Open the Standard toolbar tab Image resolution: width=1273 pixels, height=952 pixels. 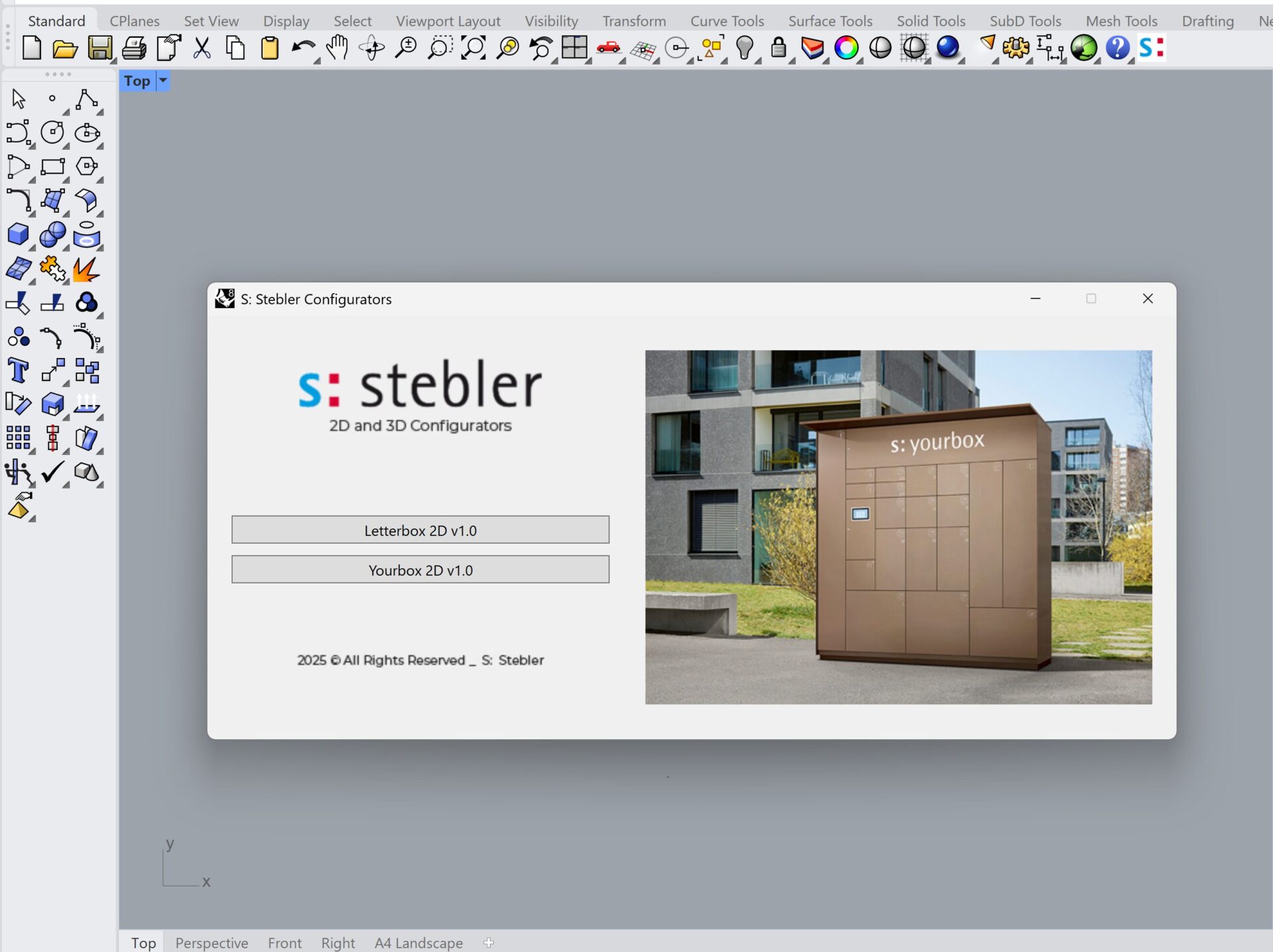[x=56, y=21]
